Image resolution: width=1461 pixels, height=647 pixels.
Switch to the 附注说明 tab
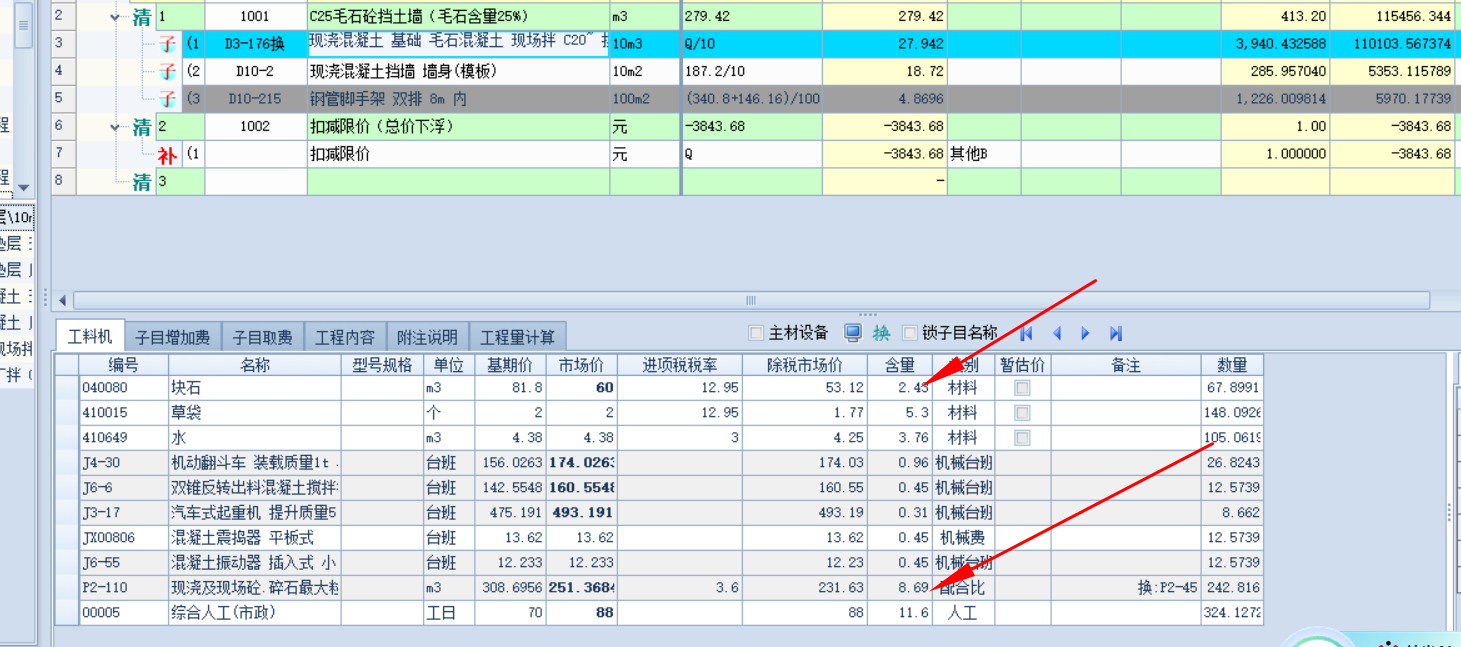[x=428, y=335]
